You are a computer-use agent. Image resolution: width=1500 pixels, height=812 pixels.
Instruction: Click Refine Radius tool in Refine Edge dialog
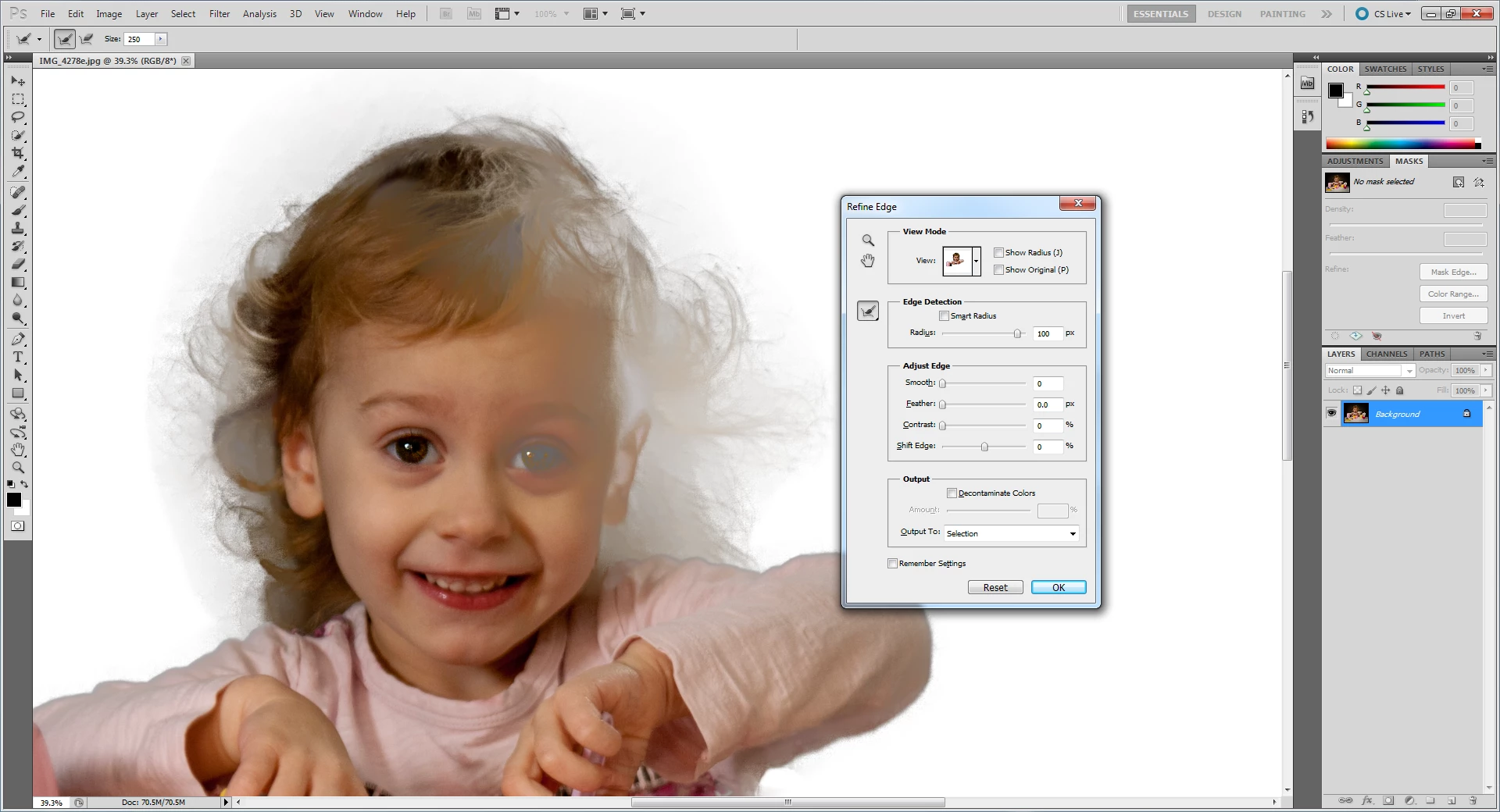(x=868, y=312)
